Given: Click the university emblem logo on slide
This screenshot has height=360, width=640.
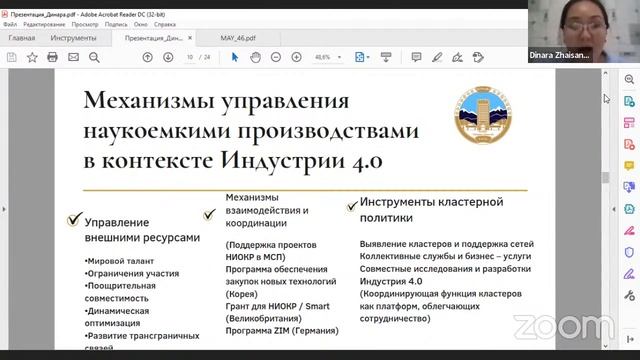Looking at the screenshot, I should [x=483, y=115].
